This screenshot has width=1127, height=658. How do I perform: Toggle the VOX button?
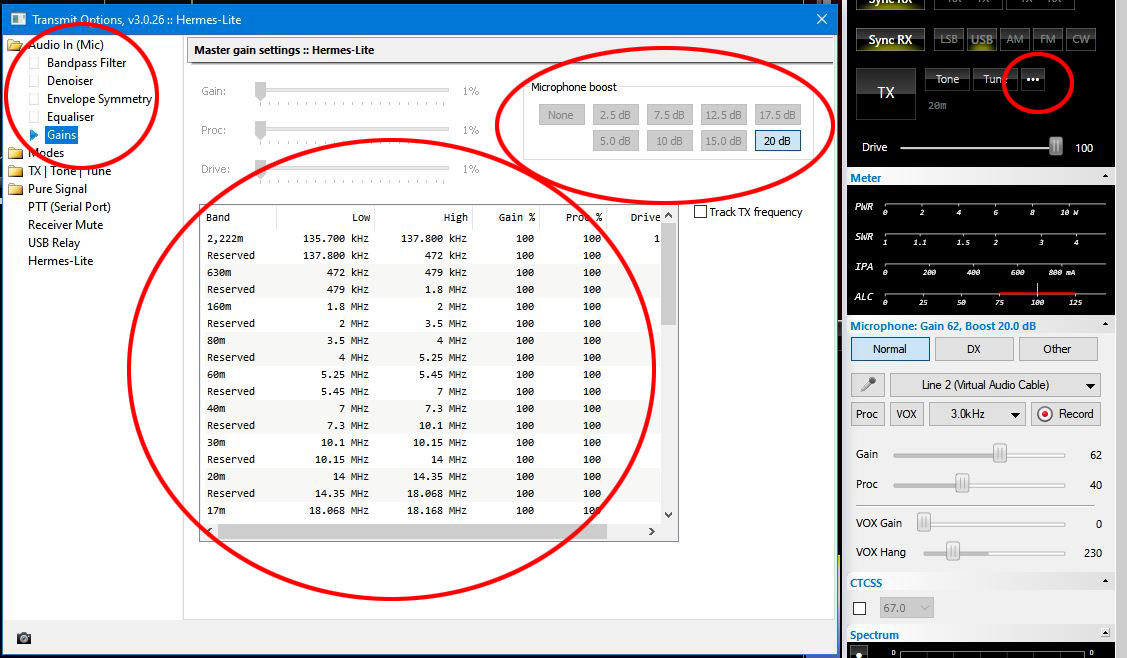[906, 414]
